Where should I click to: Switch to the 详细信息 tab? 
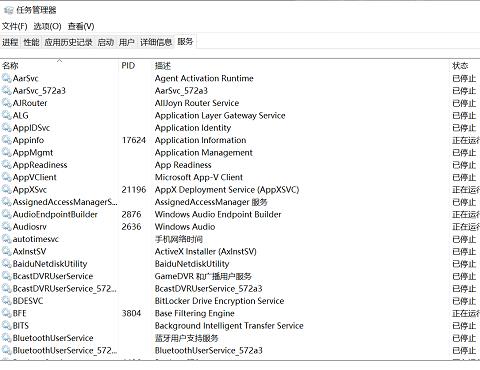pyautogui.click(x=156, y=42)
